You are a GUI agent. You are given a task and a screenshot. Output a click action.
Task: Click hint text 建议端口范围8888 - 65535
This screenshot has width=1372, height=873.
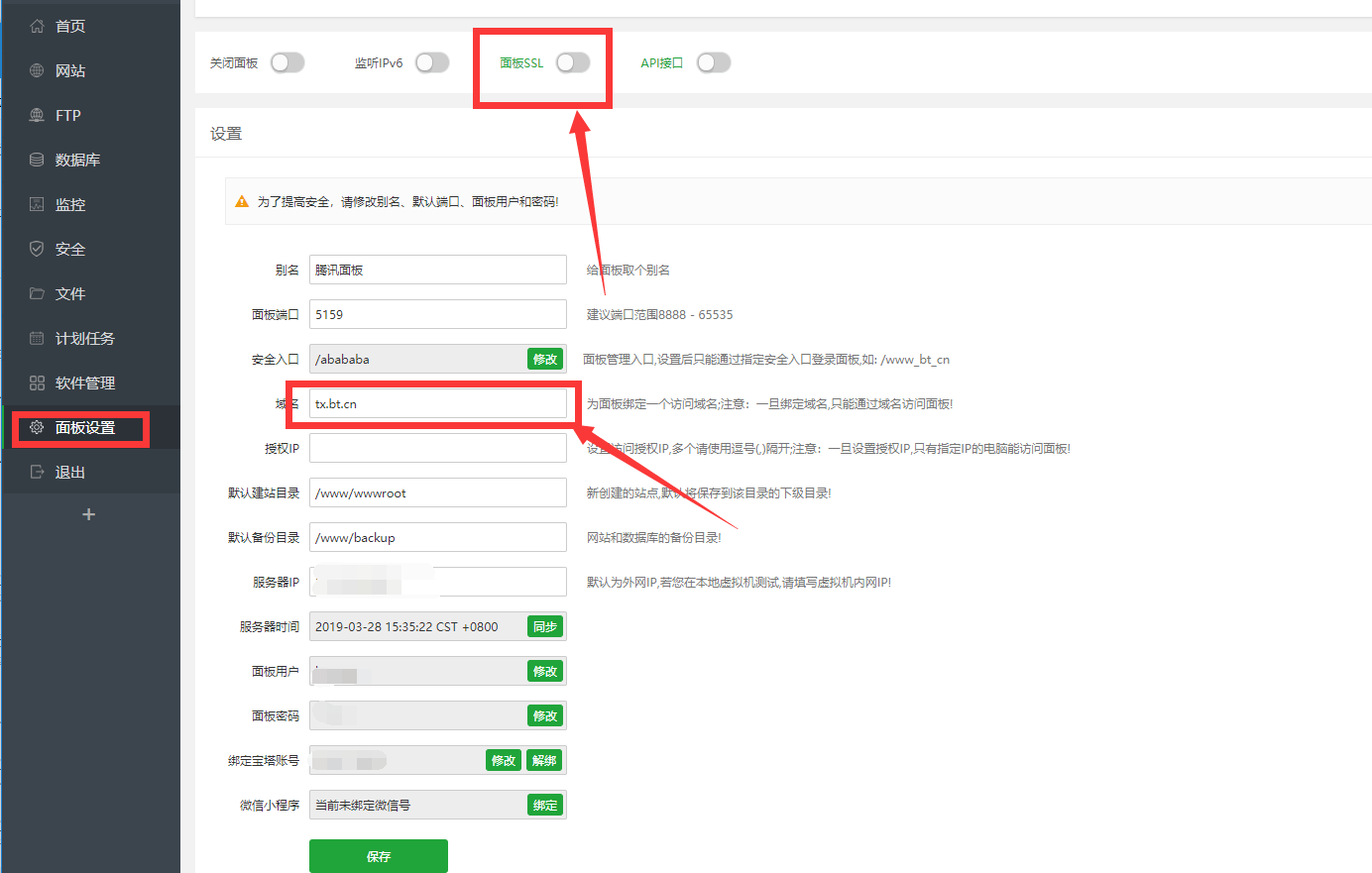[x=660, y=314]
